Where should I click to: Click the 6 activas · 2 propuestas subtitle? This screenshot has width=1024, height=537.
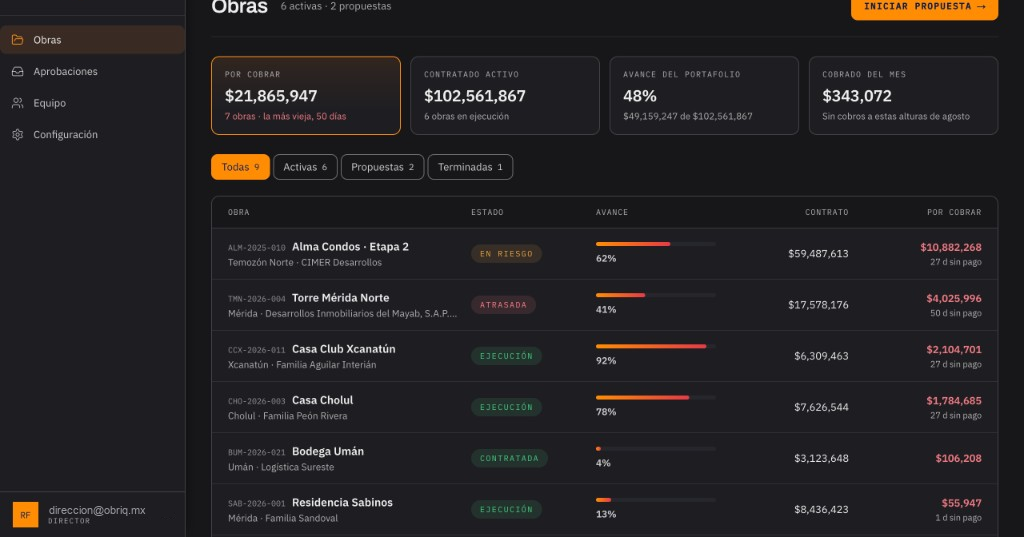[x=336, y=7]
